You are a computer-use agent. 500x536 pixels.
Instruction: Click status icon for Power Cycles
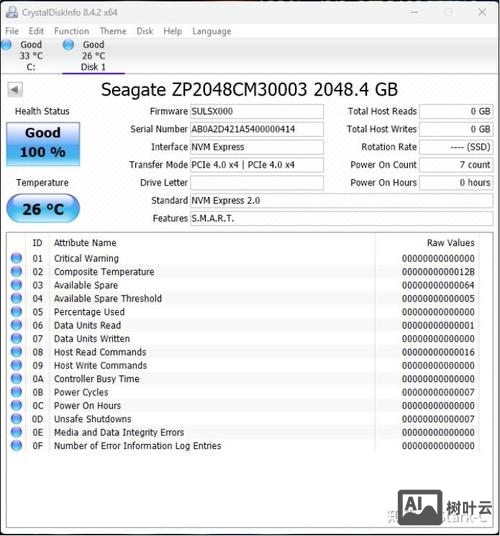pos(16,392)
